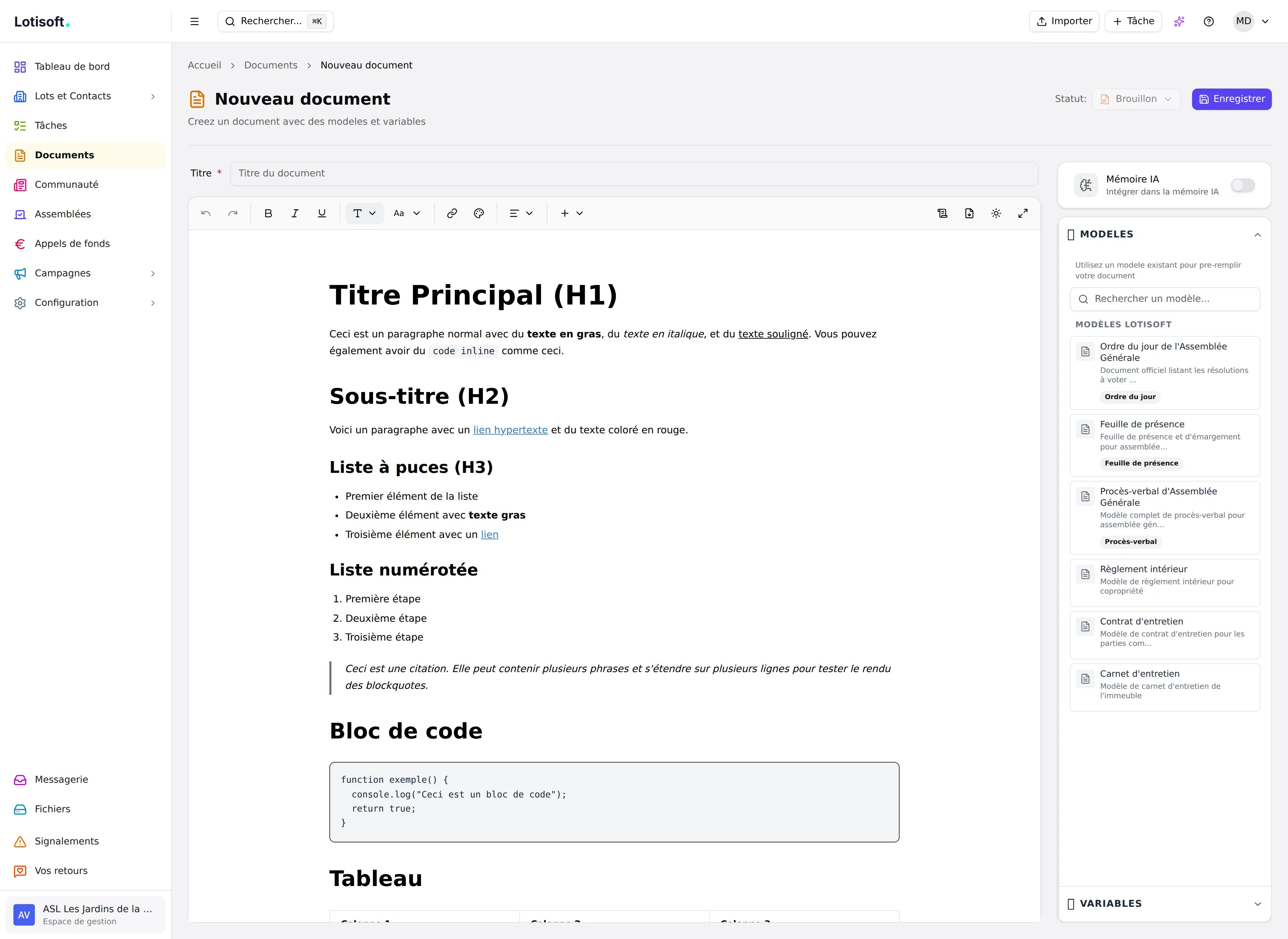Open ASL Les Jardins workspace switcher
The image size is (1288, 939).
click(85, 915)
